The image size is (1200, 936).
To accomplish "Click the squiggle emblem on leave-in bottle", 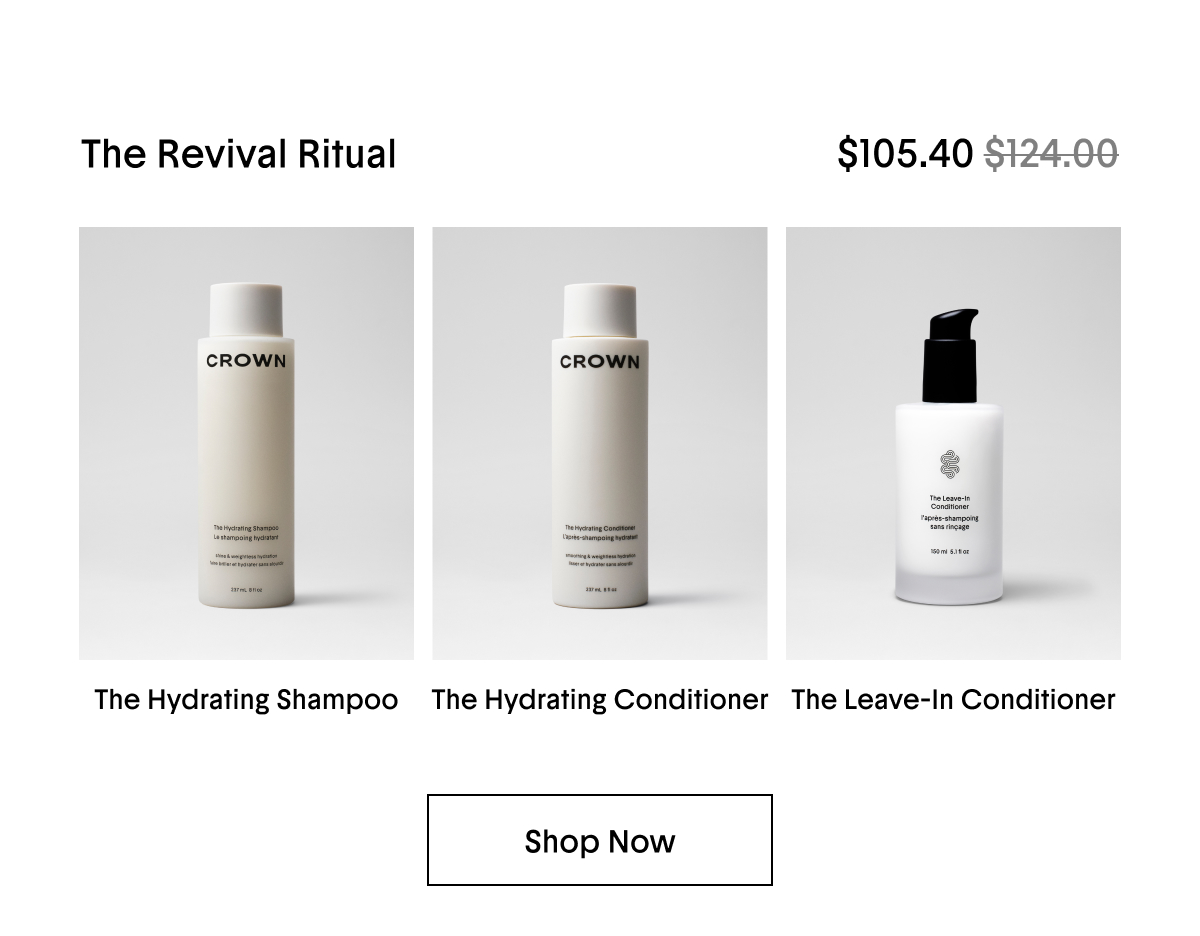I will coord(950,465).
